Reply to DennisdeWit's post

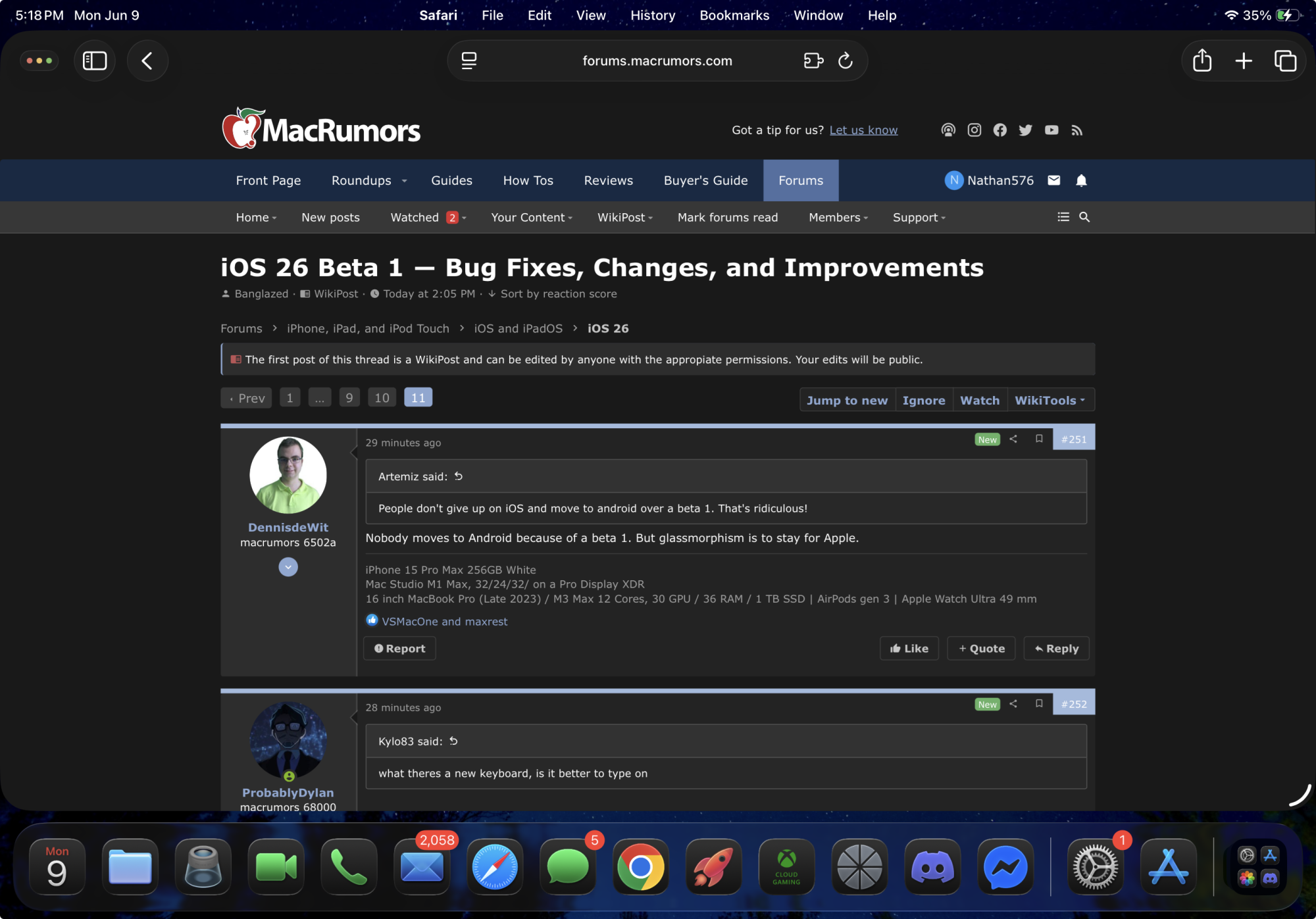1056,649
